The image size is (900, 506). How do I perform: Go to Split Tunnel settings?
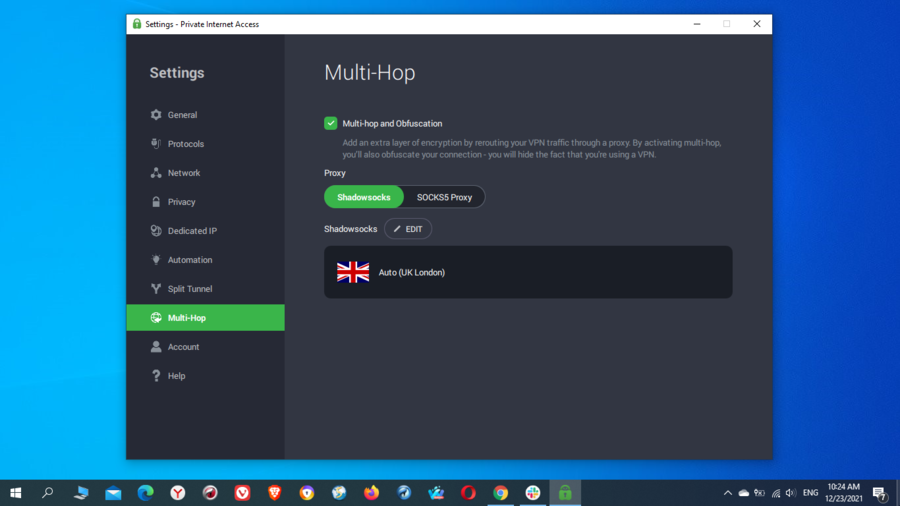pos(189,289)
